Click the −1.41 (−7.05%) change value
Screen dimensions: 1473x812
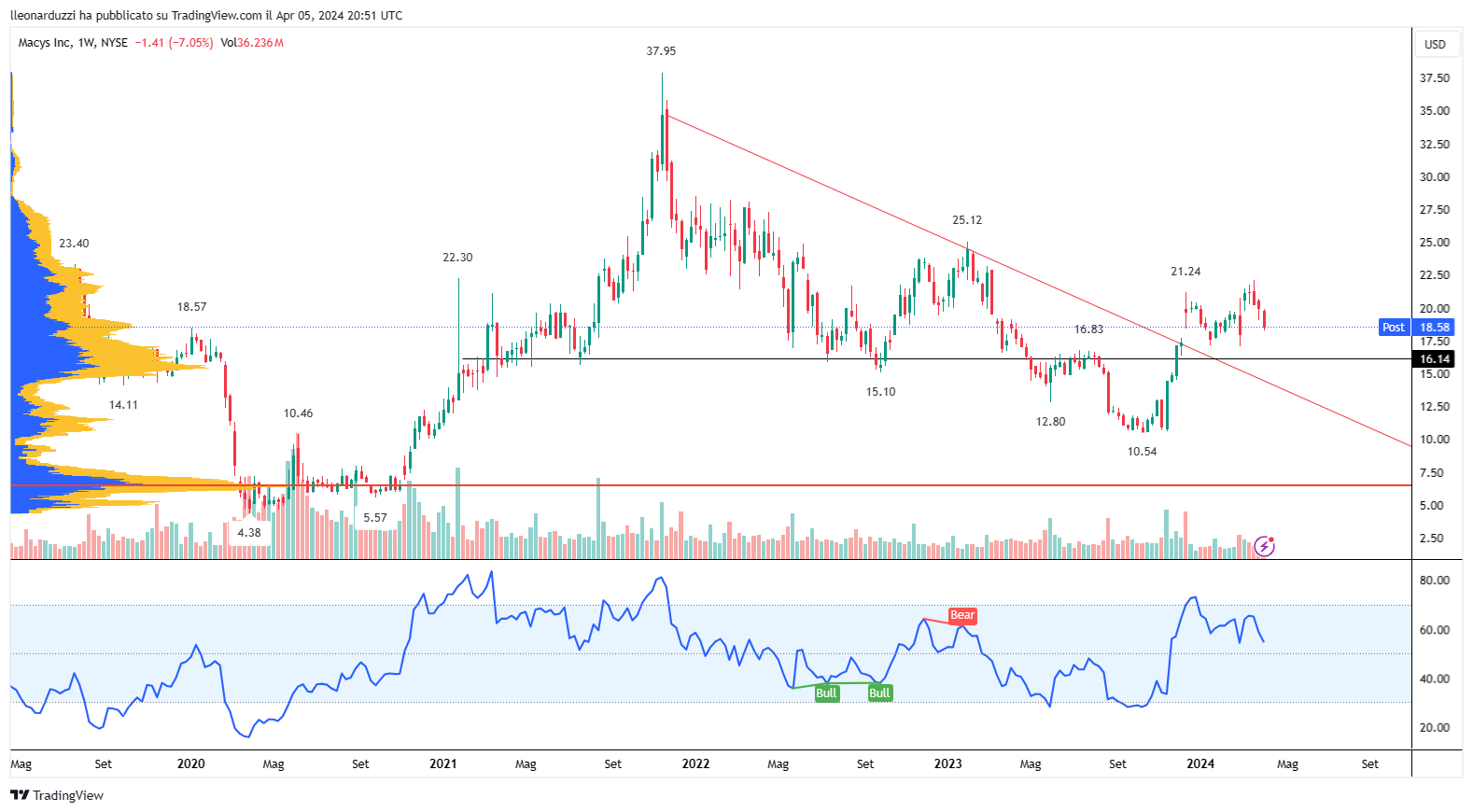pyautogui.click(x=174, y=42)
